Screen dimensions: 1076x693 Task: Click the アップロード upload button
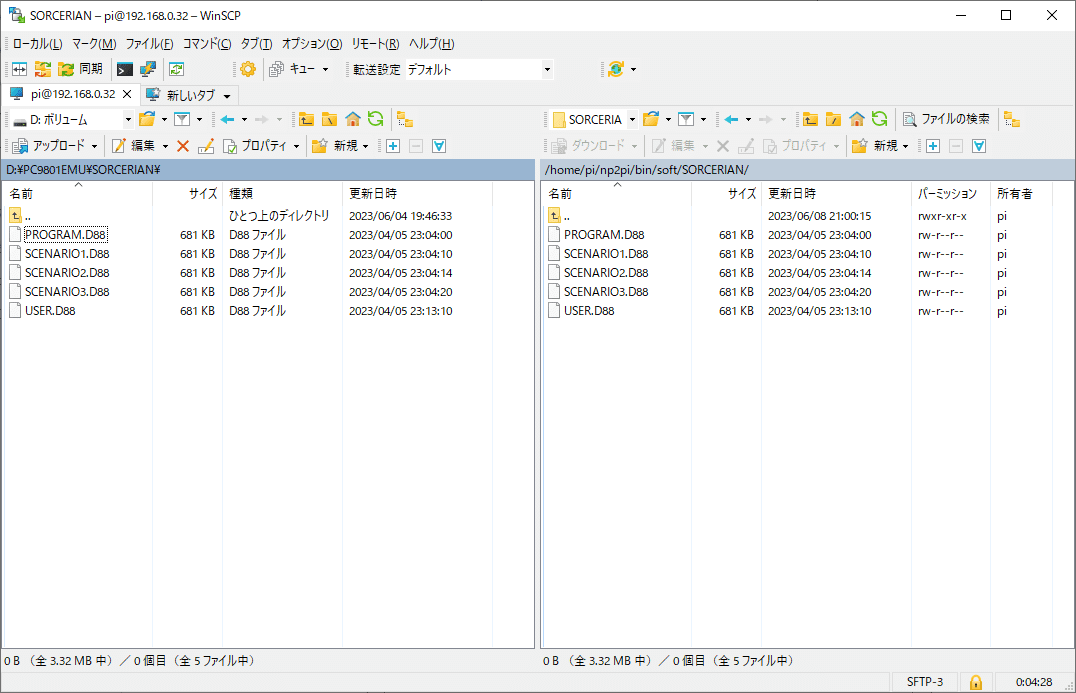[49, 145]
